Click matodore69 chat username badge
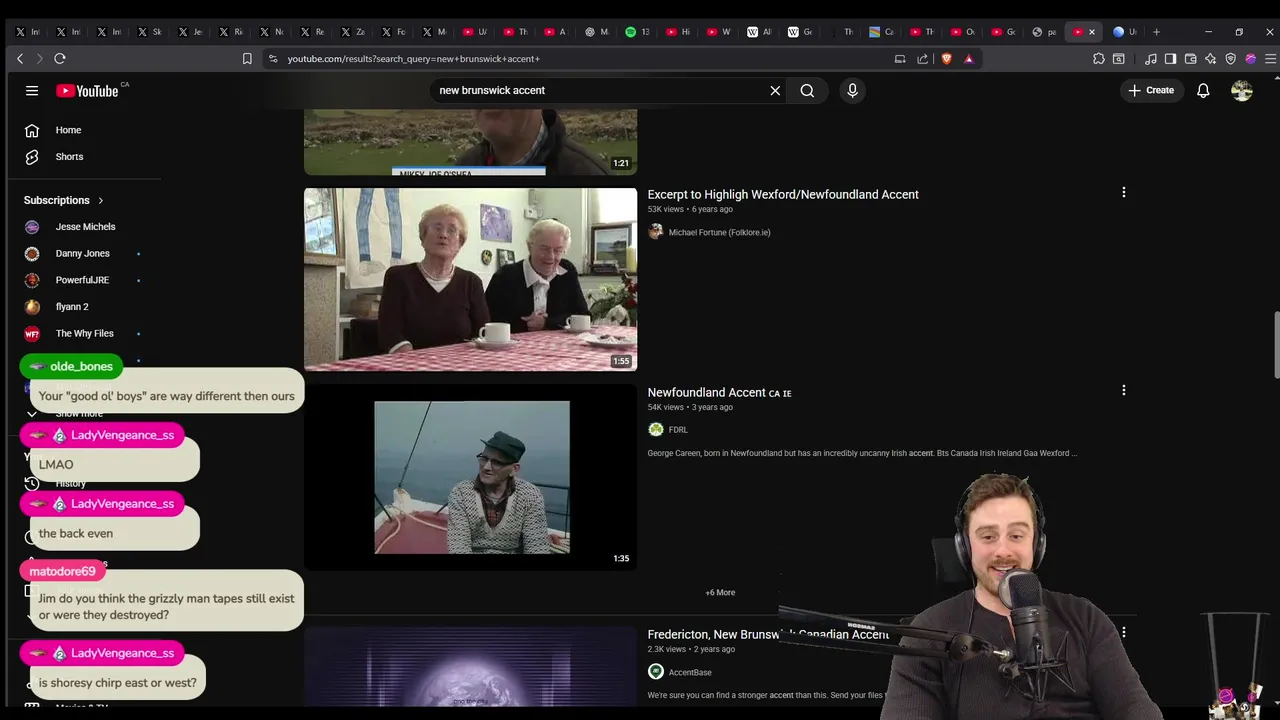1280x720 pixels. [62, 571]
